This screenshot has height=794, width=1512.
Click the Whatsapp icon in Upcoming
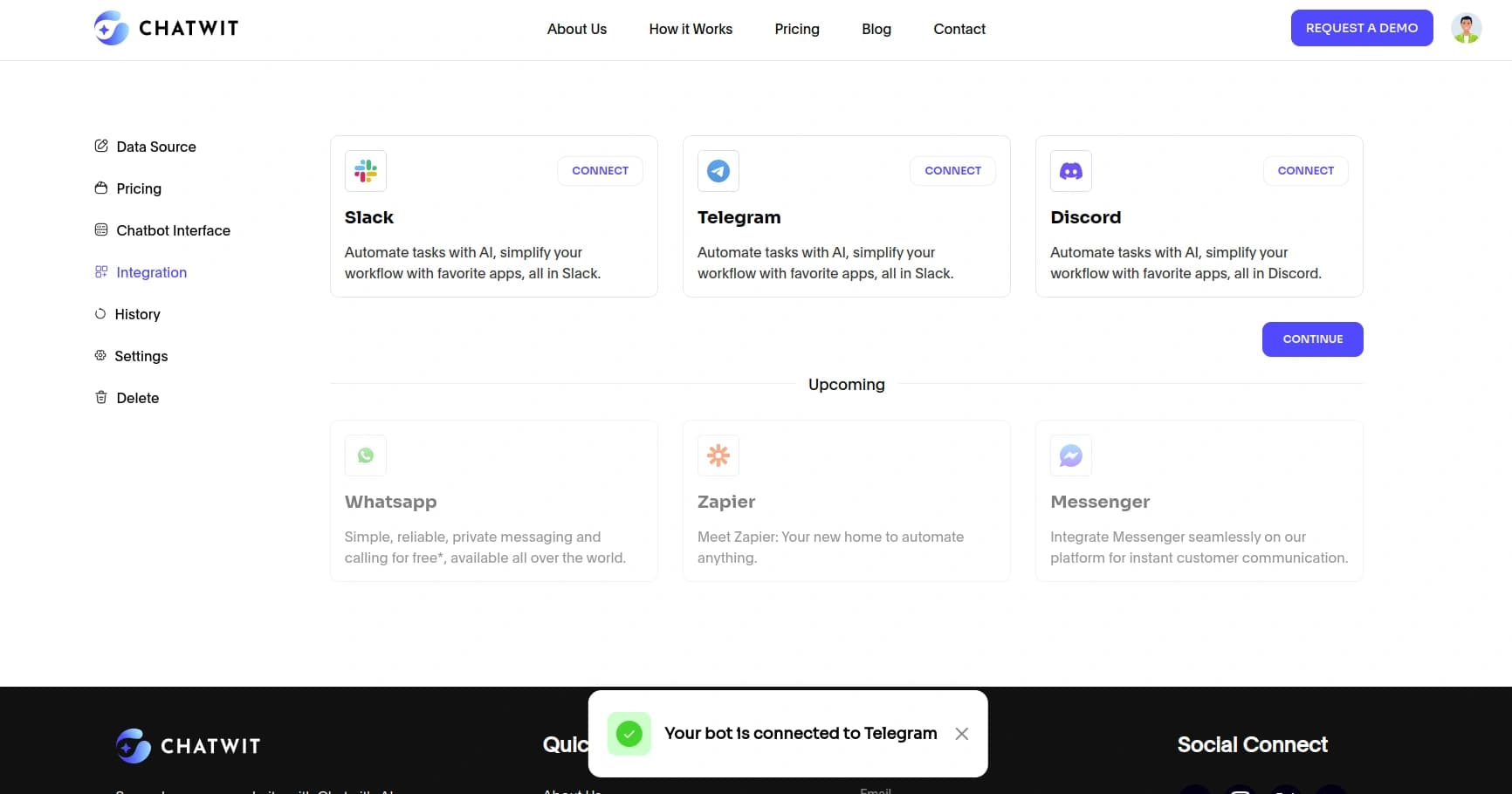(366, 455)
